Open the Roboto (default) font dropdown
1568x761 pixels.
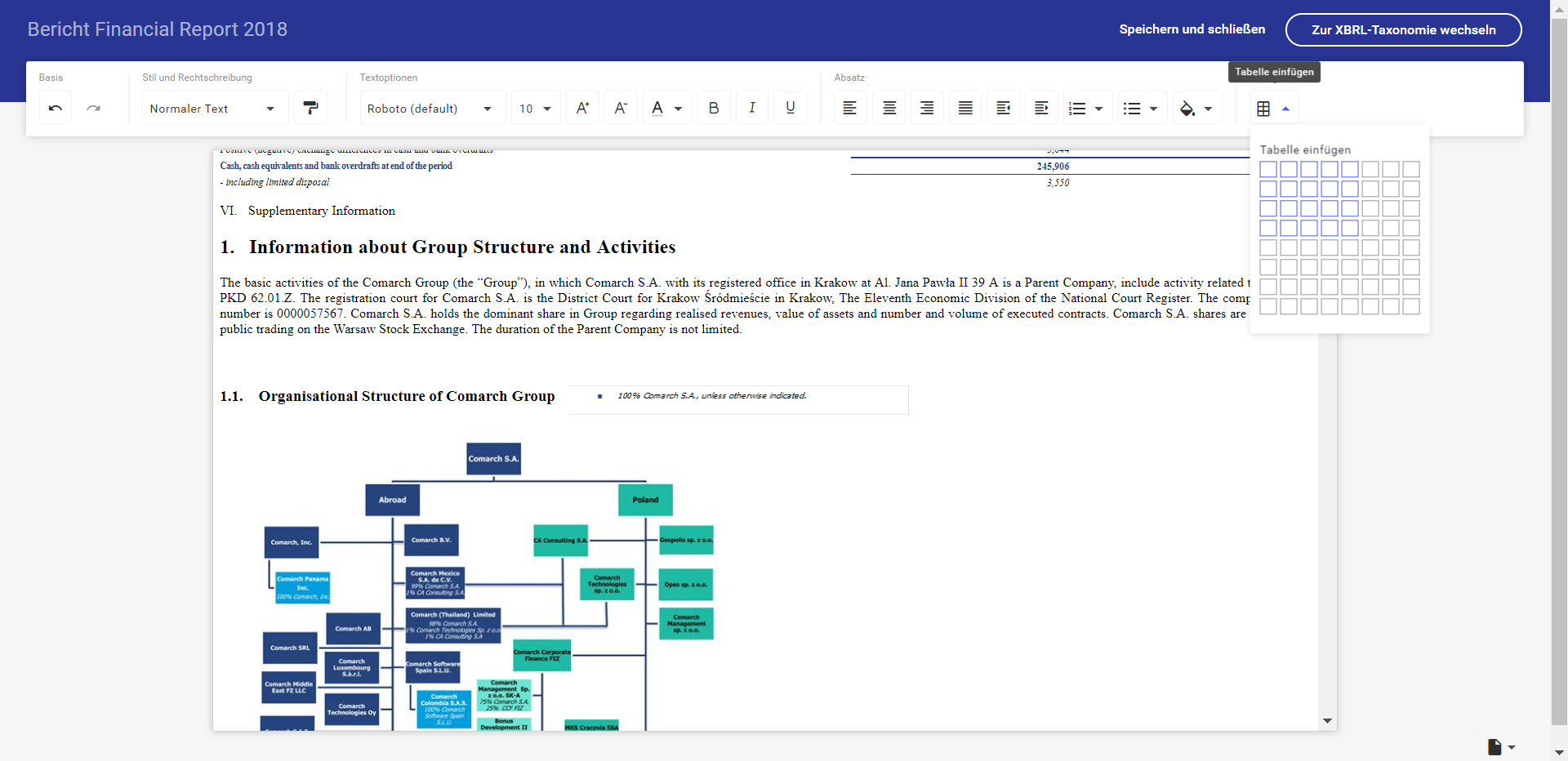tap(431, 108)
